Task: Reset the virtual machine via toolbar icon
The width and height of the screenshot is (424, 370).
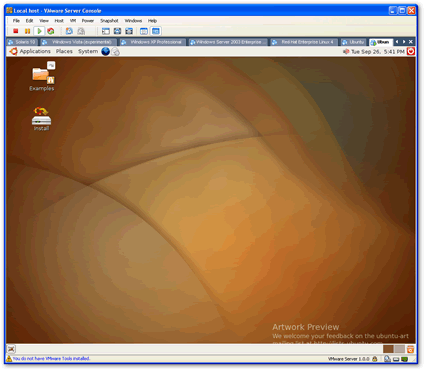Action: tap(51, 31)
